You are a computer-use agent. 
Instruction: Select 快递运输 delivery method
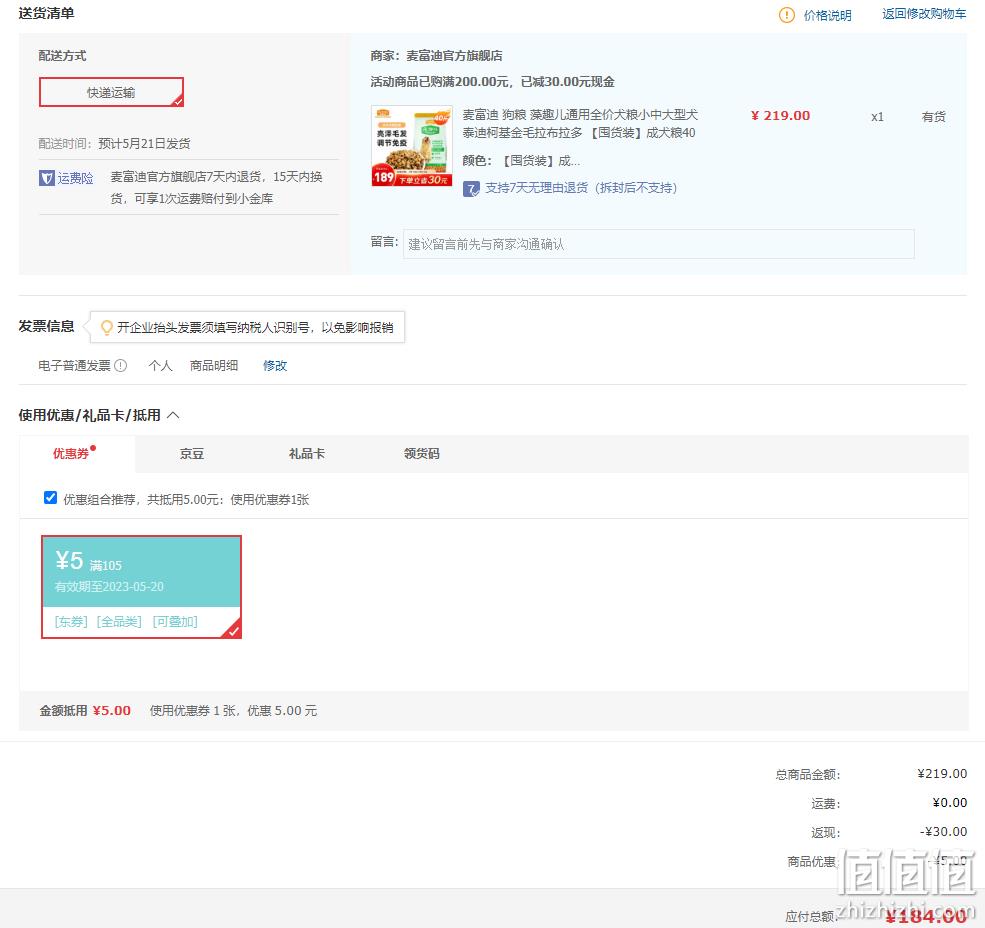point(111,92)
